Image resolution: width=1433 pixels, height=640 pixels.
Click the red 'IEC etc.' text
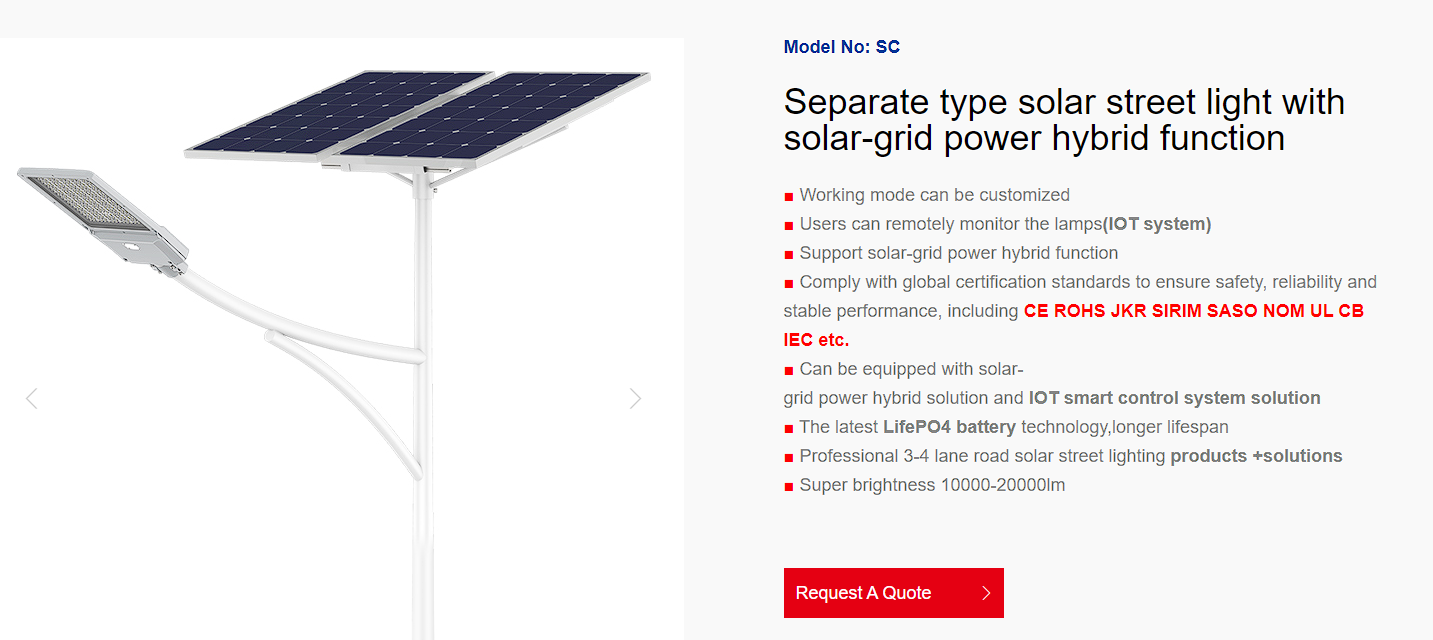816,340
